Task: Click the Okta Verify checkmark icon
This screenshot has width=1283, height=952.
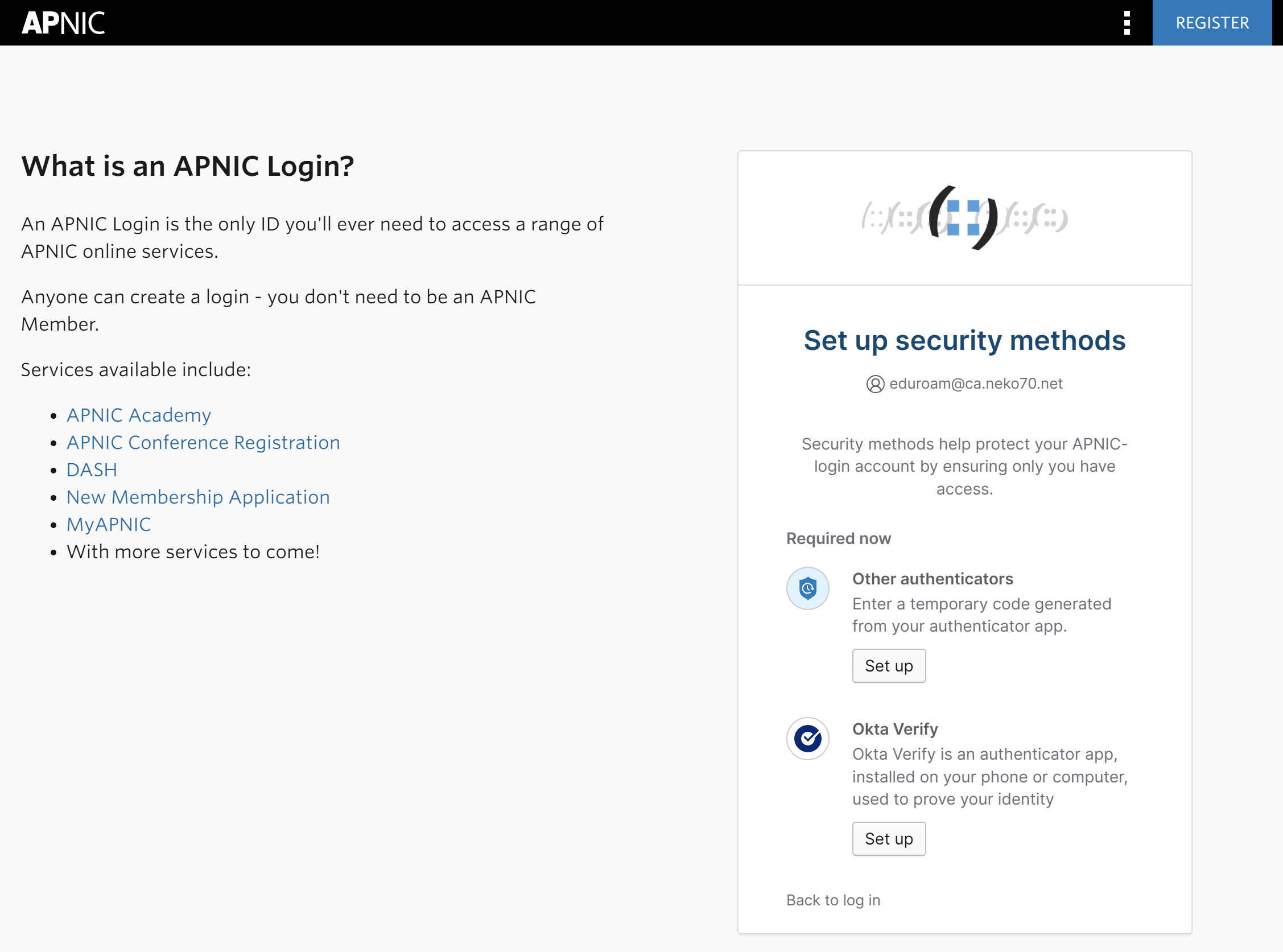Action: coord(807,738)
